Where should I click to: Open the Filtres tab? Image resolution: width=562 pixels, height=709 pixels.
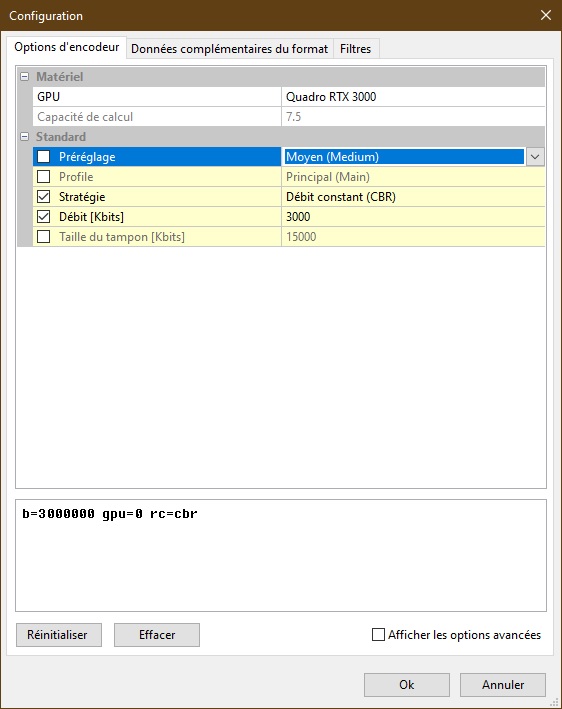(356, 49)
